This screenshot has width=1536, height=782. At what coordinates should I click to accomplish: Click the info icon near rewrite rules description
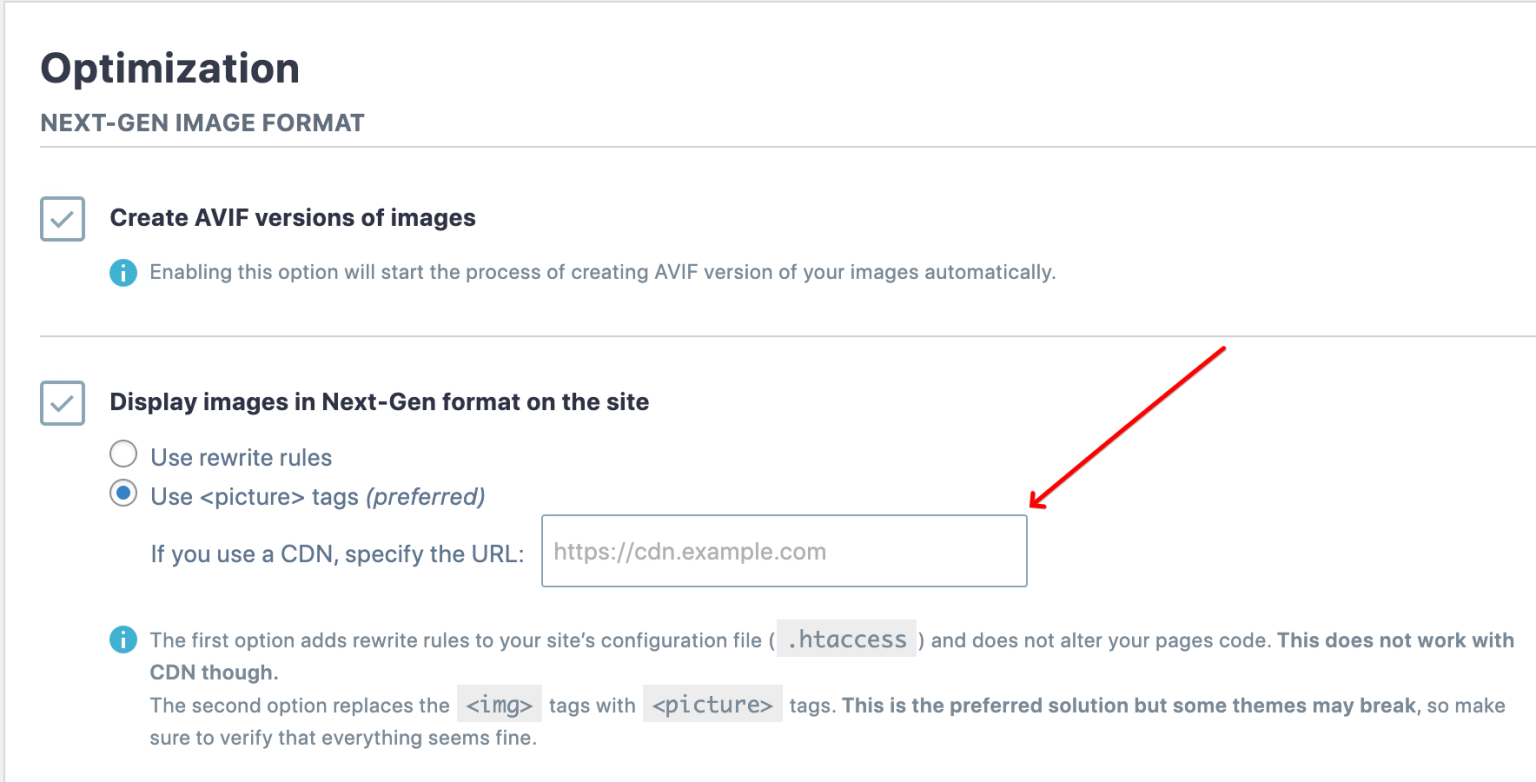122,640
